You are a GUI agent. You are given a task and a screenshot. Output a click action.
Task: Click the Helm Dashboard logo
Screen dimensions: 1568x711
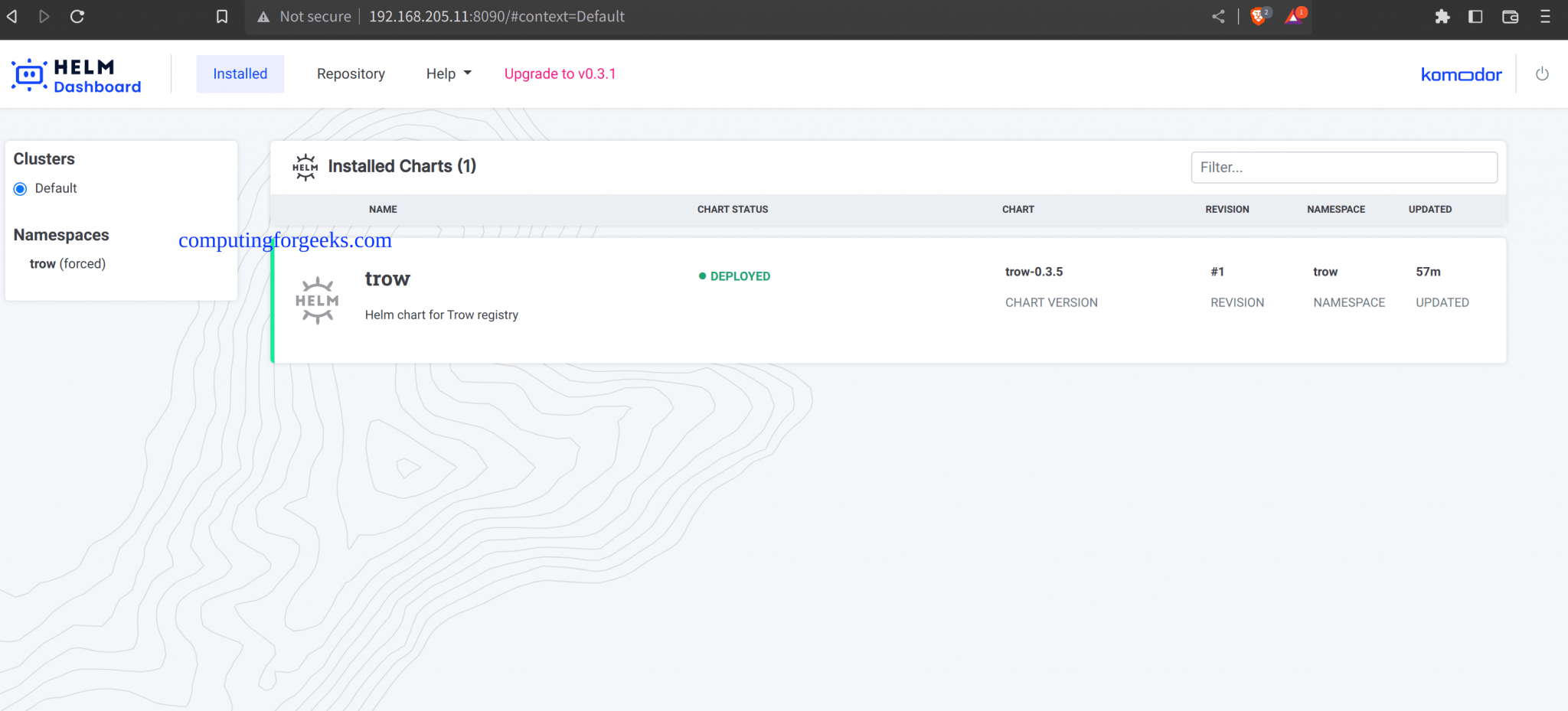pyautogui.click(x=75, y=73)
